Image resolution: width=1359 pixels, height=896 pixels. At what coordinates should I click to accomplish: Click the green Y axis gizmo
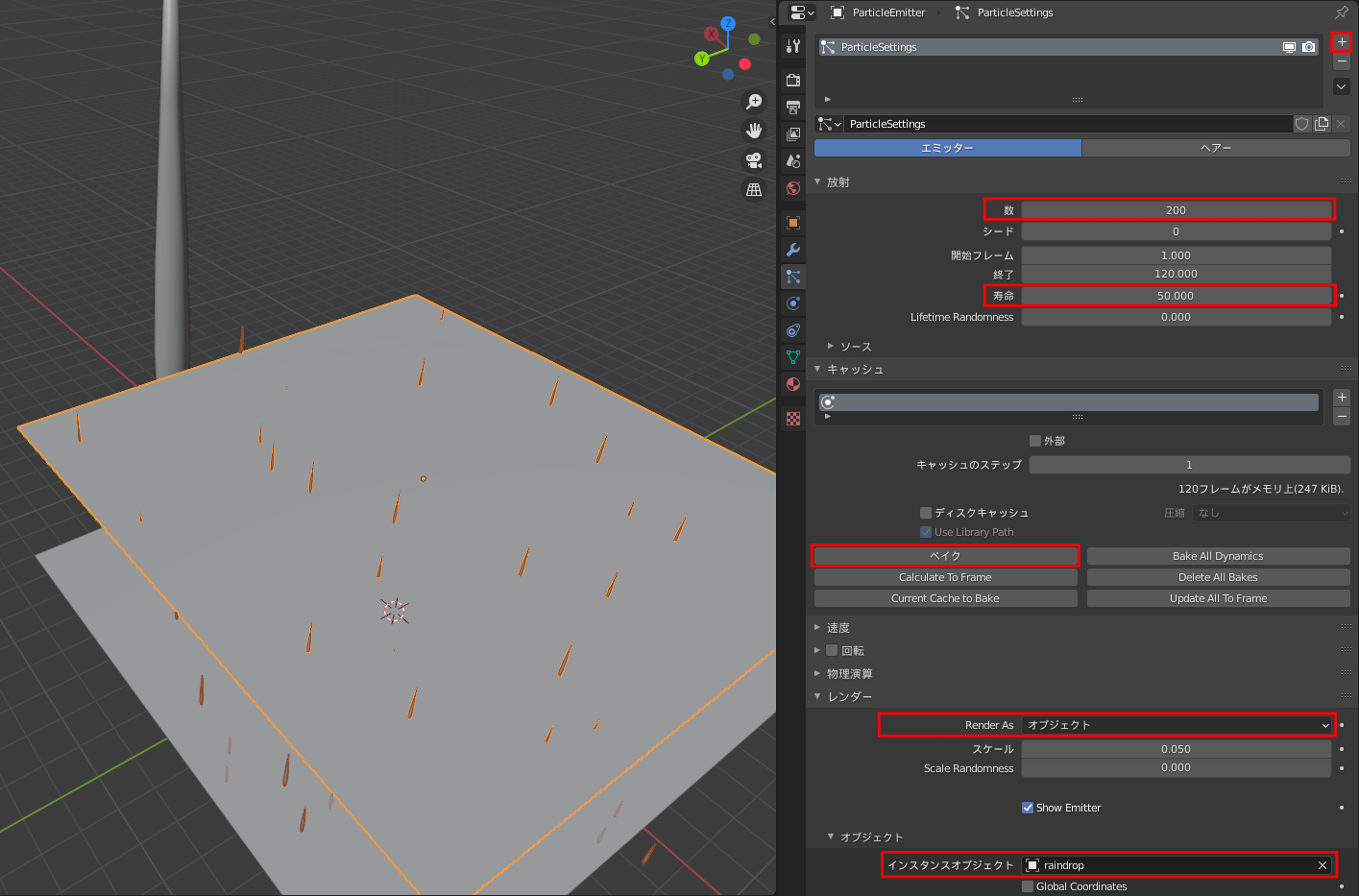(x=701, y=59)
